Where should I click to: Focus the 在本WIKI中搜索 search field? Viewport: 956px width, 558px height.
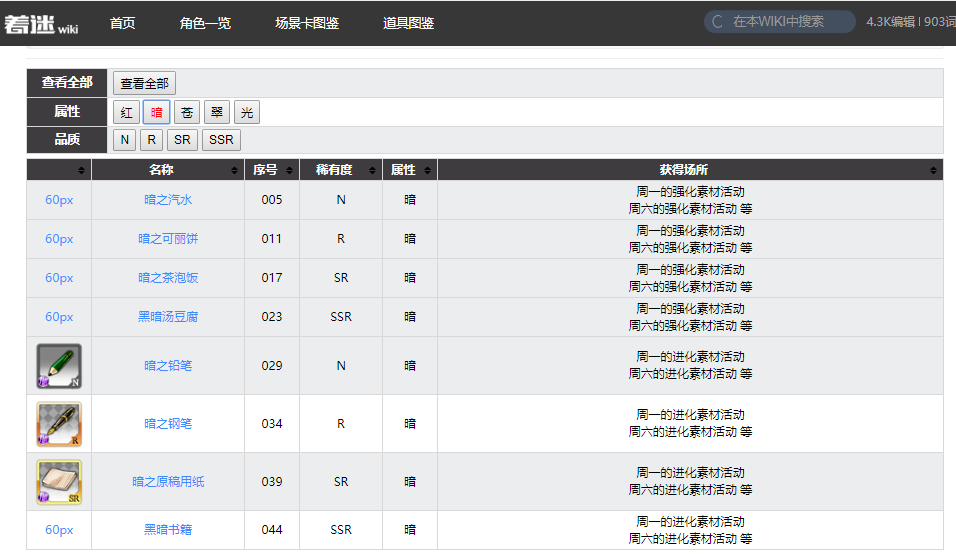click(780, 22)
